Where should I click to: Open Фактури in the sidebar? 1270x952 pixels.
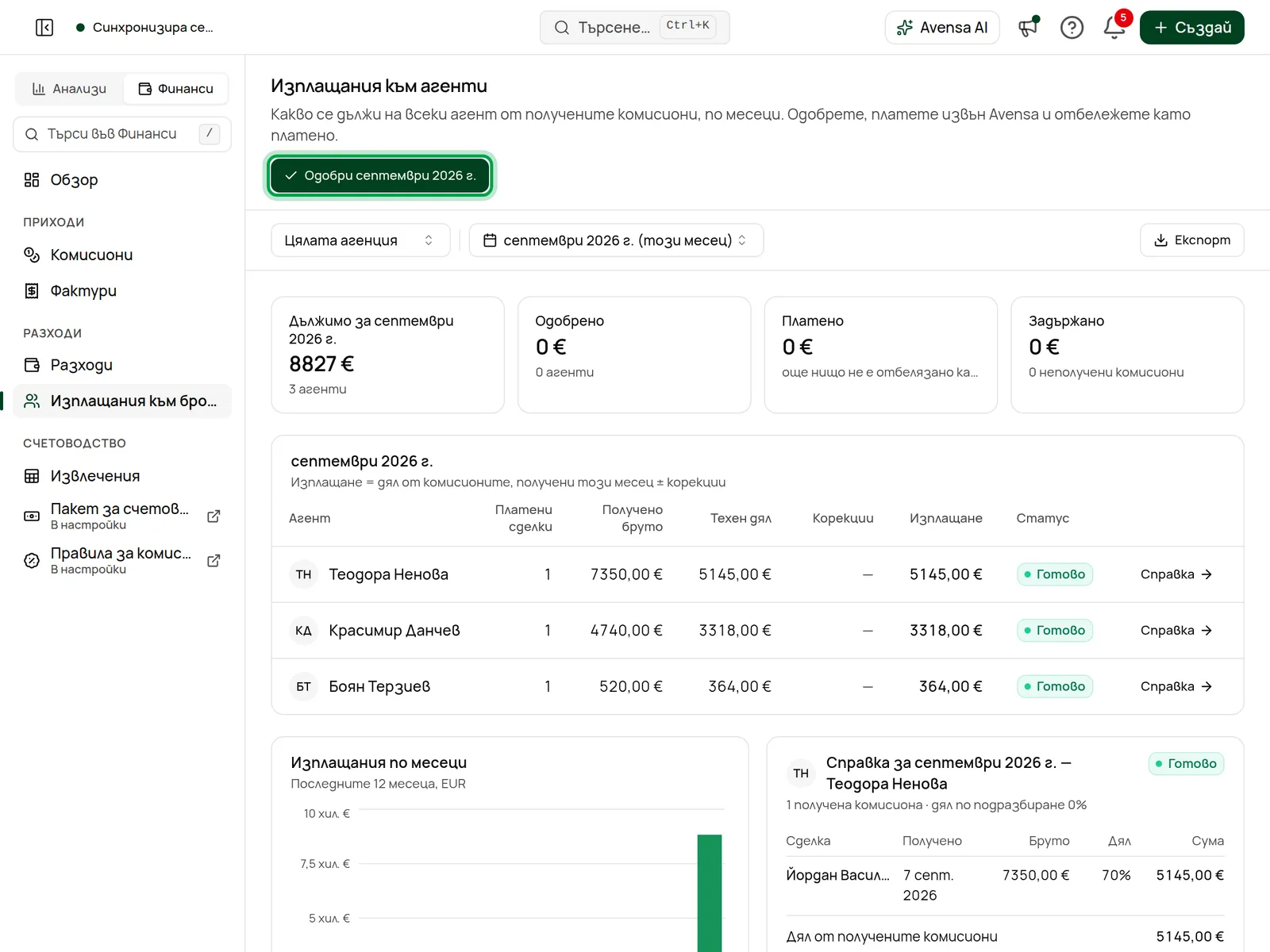(x=122, y=291)
